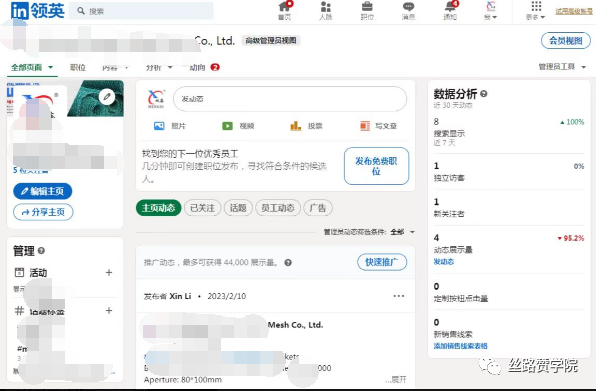This screenshot has height=391, width=596.
Task: Click 发布免费职位 button
Action: 376,166
